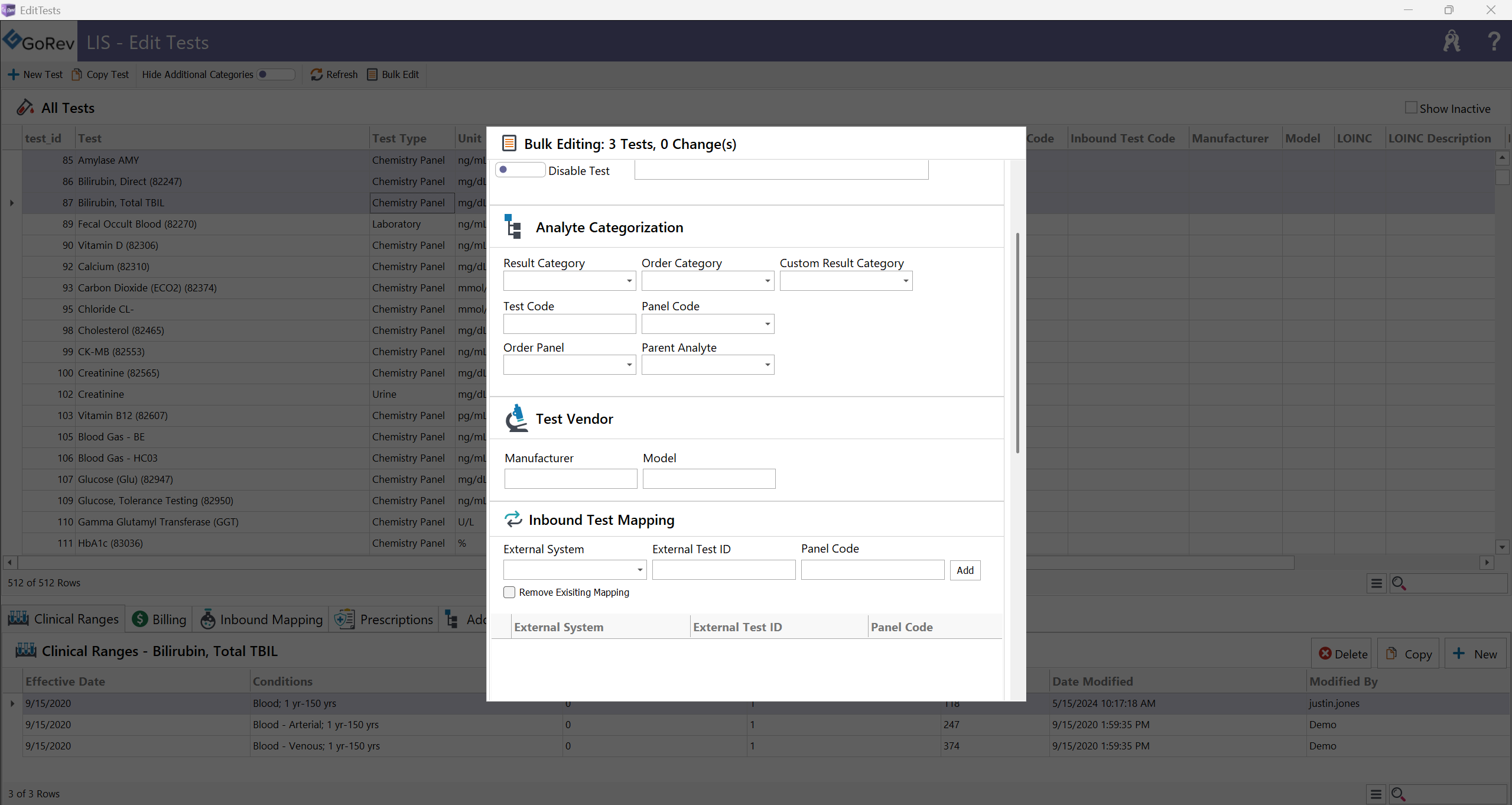Click the user access key icon in header
This screenshot has height=805, width=1512.
[1452, 41]
